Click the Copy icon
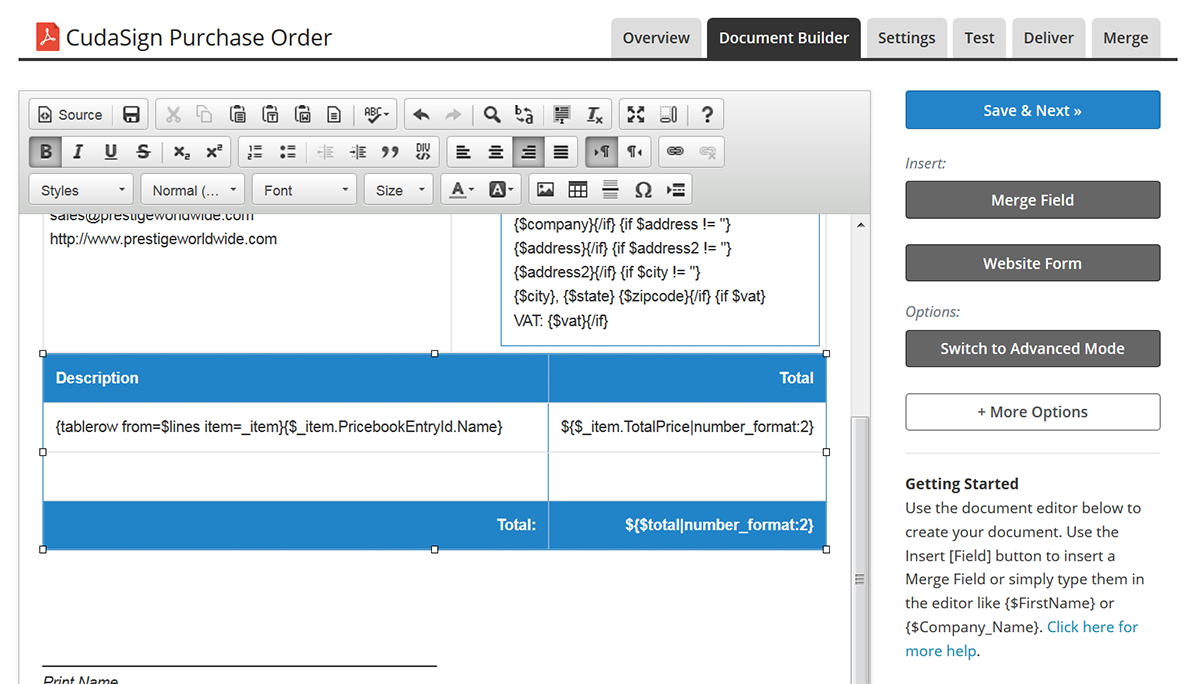This screenshot has width=1200, height=684. coord(204,115)
